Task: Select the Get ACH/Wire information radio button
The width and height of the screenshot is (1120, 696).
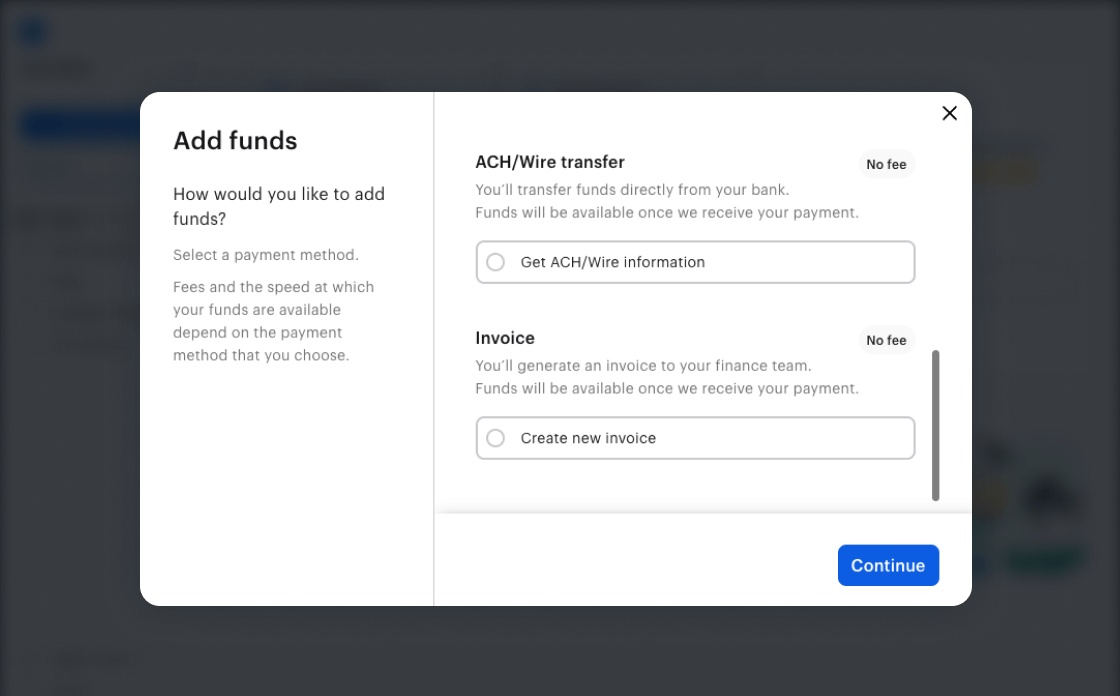Action: (x=496, y=262)
